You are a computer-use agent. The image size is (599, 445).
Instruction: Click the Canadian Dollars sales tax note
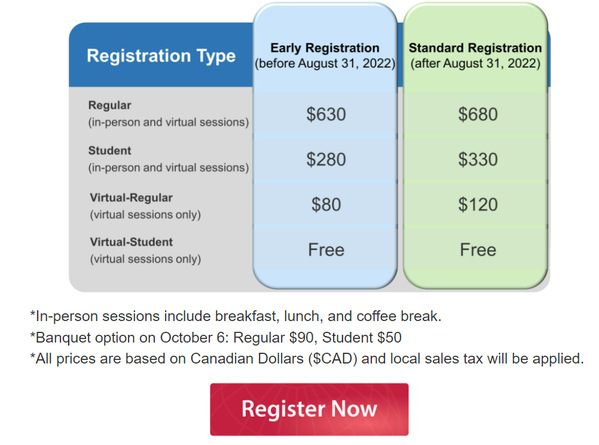point(307,359)
